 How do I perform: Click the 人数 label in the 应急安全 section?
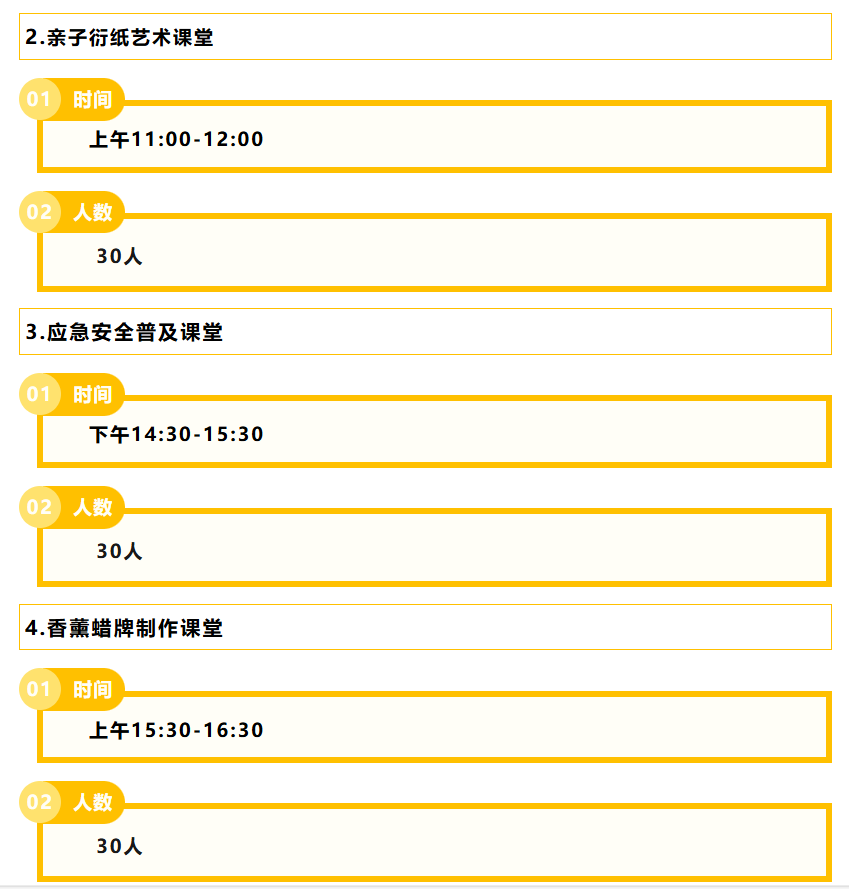[92, 507]
